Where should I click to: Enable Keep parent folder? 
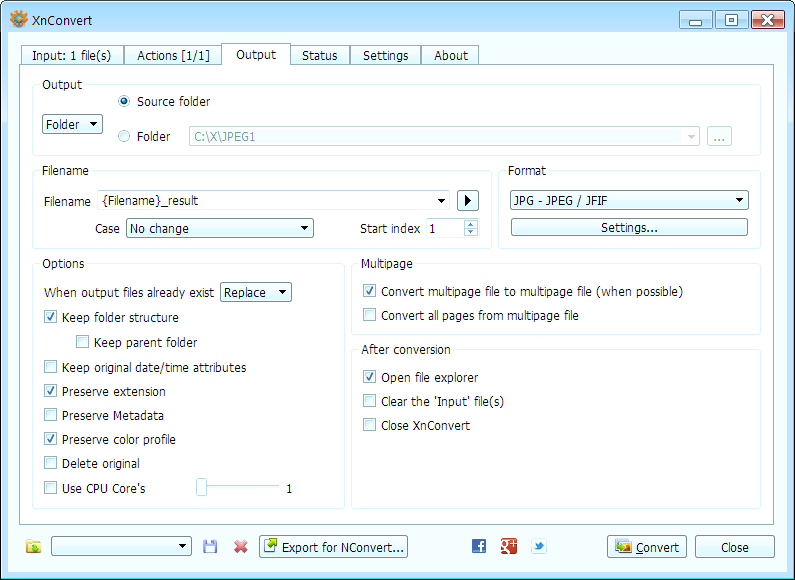[82, 342]
